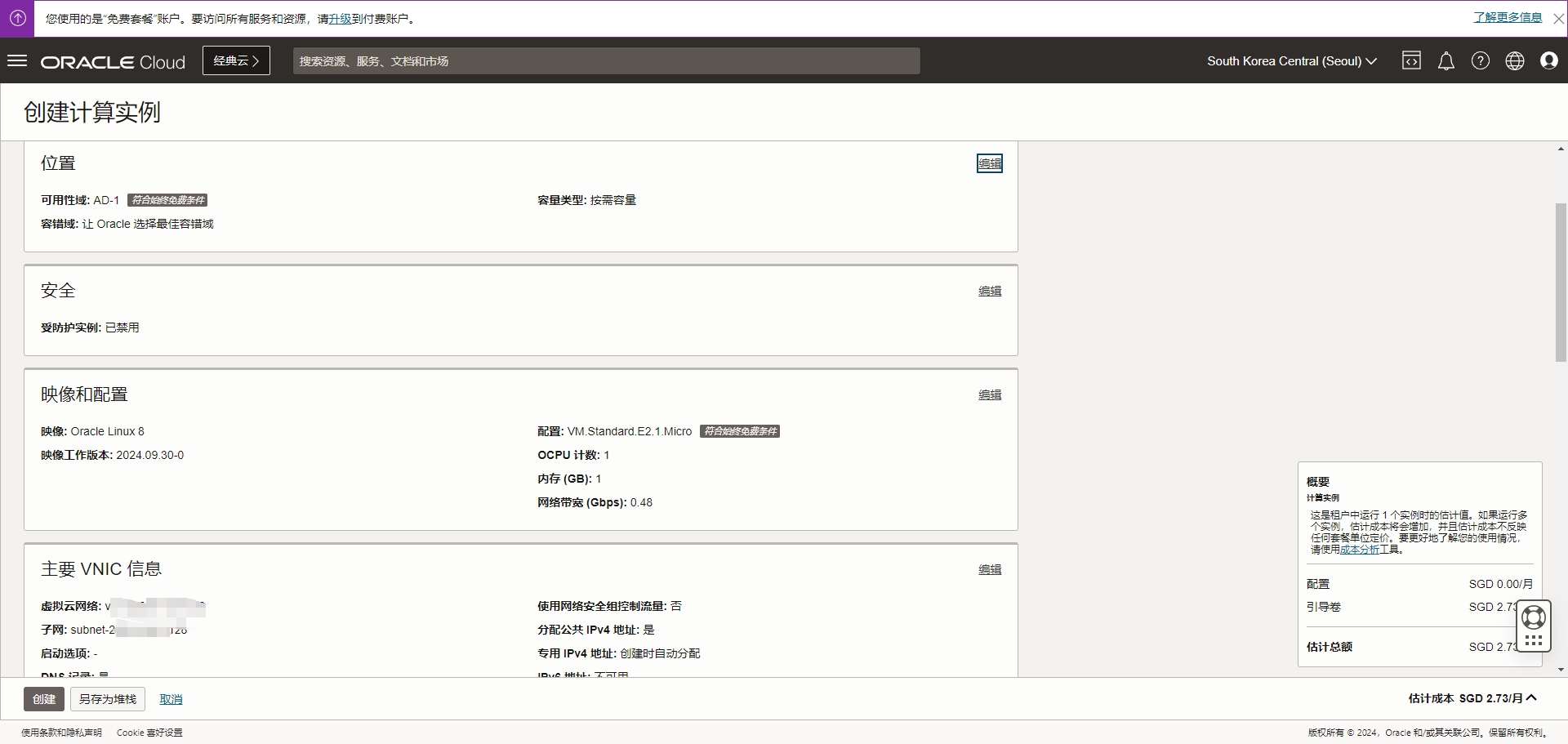The width and height of the screenshot is (1568, 744).
Task: Click the Oracle Cloud logo
Action: (x=113, y=62)
